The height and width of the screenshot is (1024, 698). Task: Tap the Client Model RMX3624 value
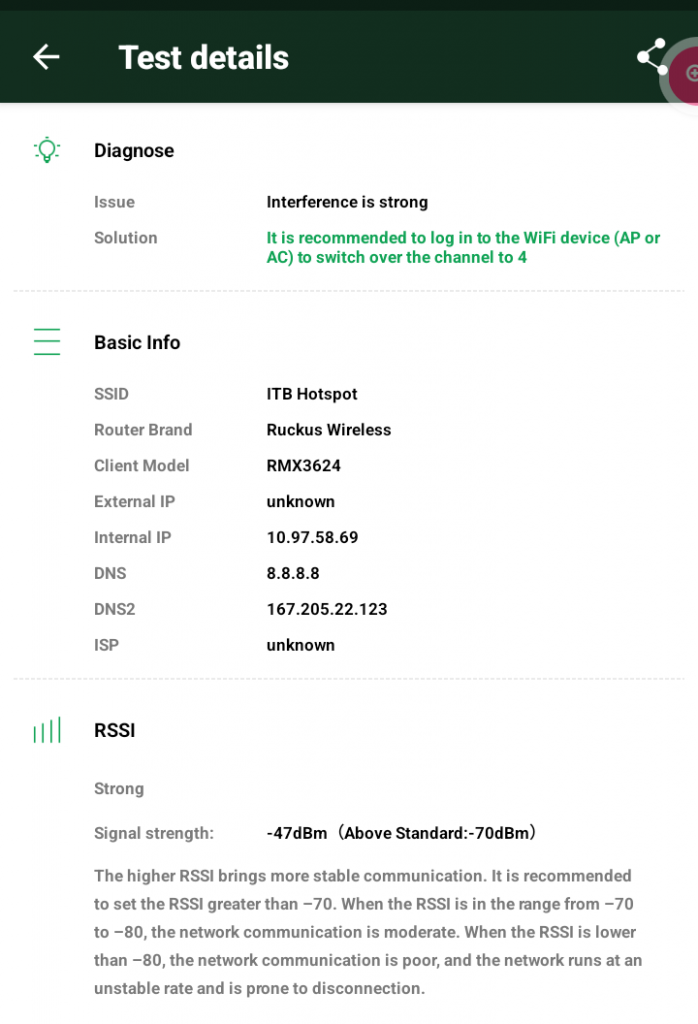(304, 466)
